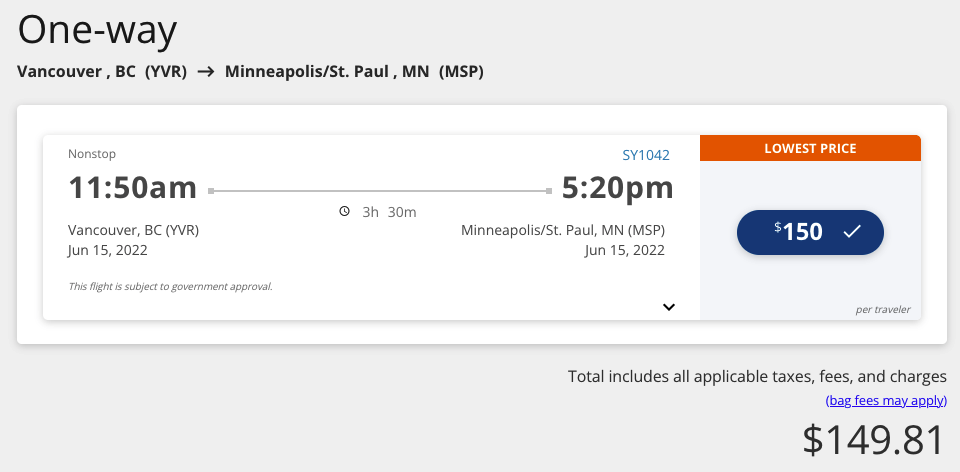Click the LOWEST PRICE orange banner

tap(810, 148)
